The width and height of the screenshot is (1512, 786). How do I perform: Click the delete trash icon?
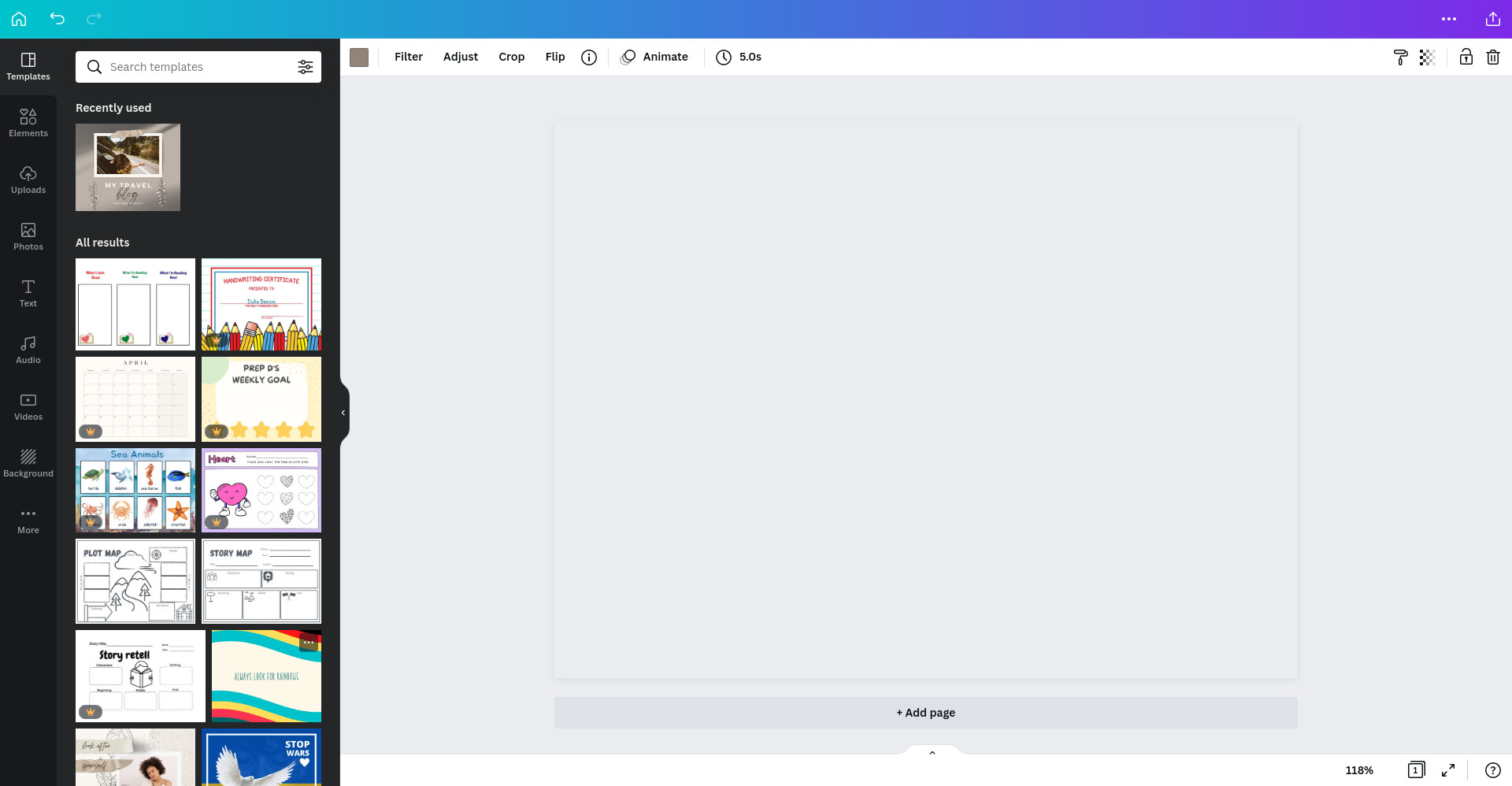tap(1492, 57)
